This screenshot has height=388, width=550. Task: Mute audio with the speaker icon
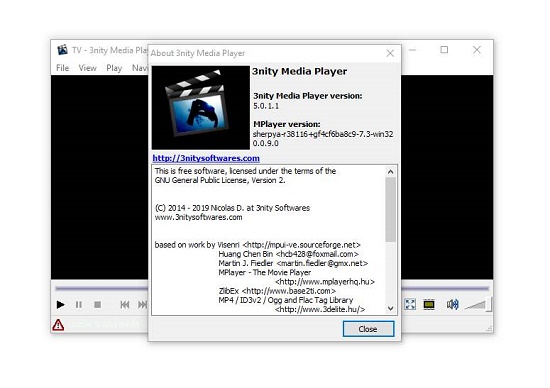(x=452, y=304)
